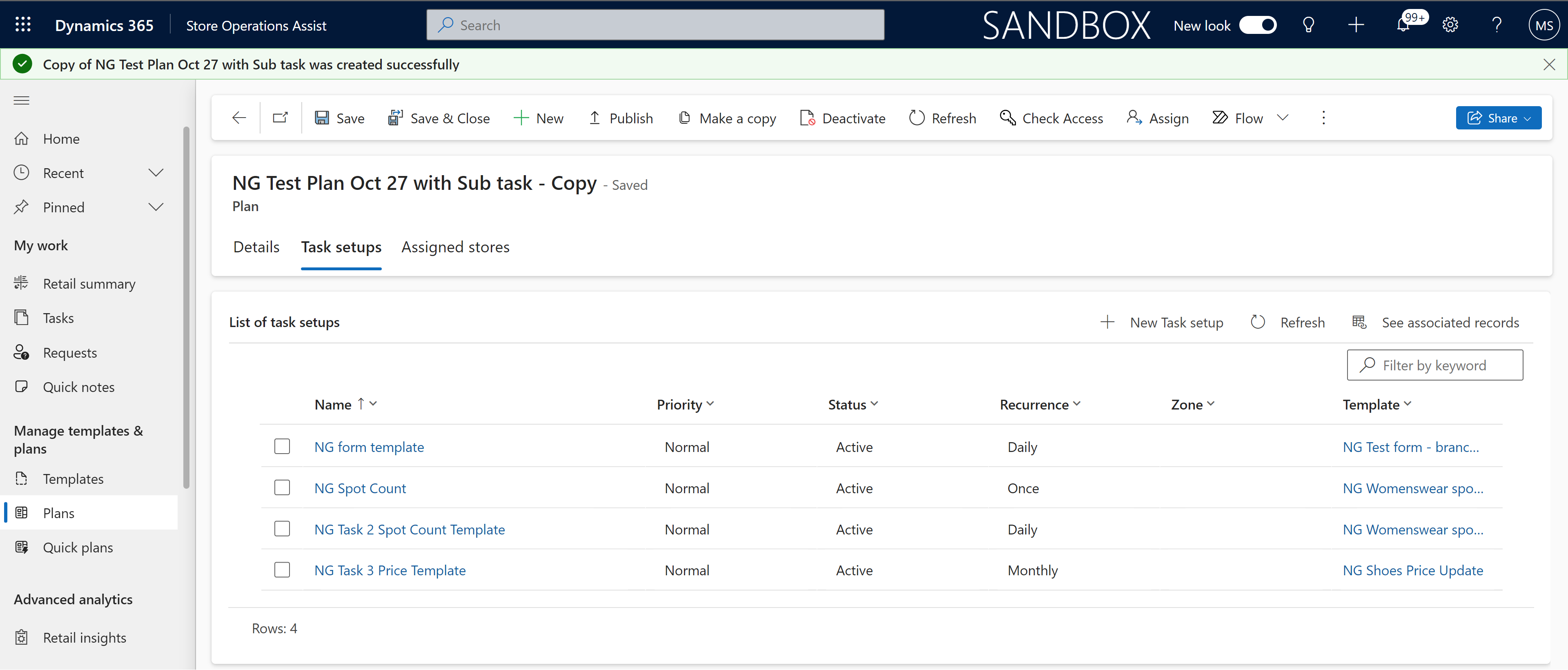Click the Make a copy icon
The height and width of the screenshot is (670, 1568).
tap(683, 118)
